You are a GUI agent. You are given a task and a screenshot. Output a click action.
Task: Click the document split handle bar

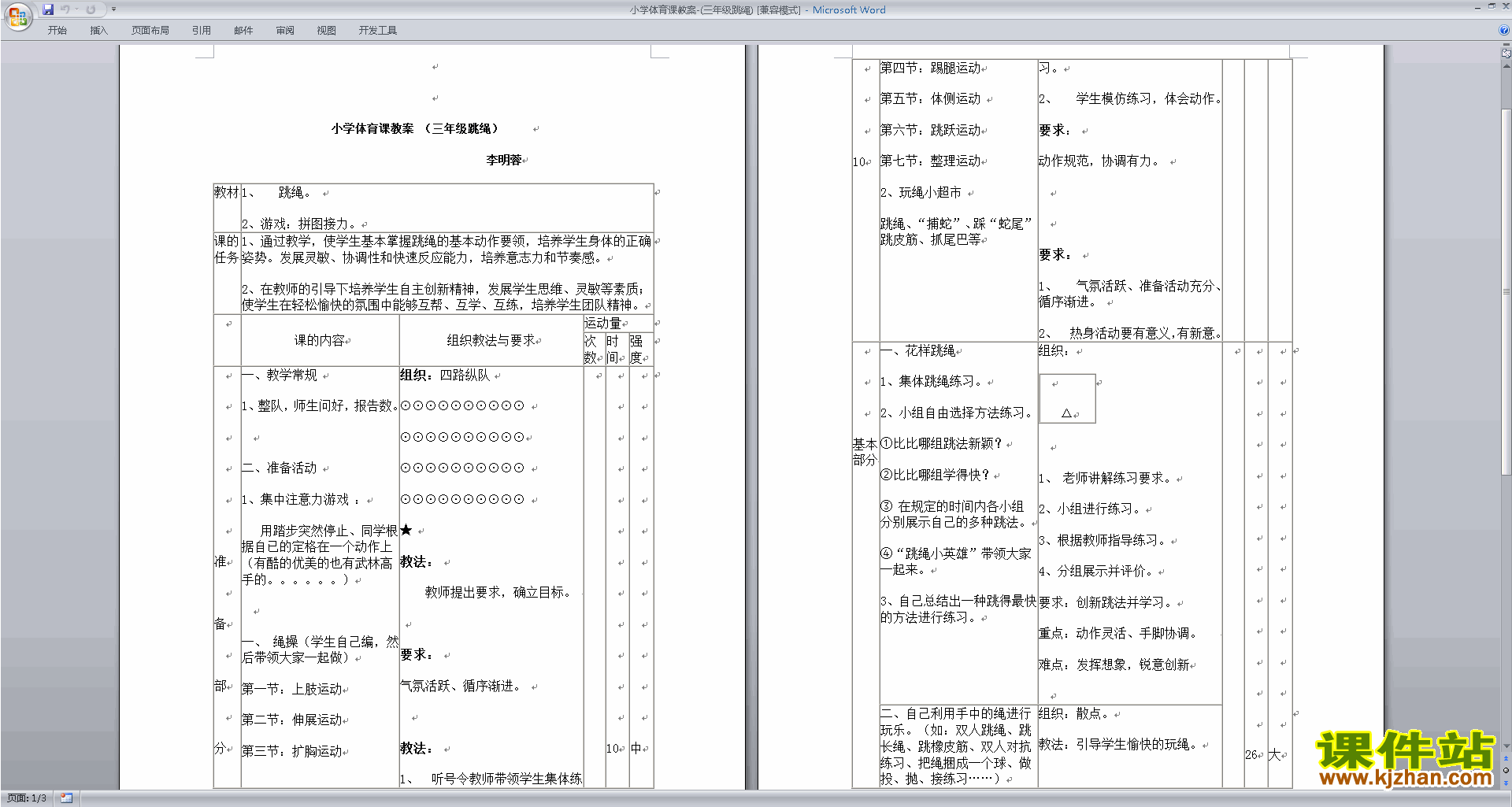tap(1506, 45)
